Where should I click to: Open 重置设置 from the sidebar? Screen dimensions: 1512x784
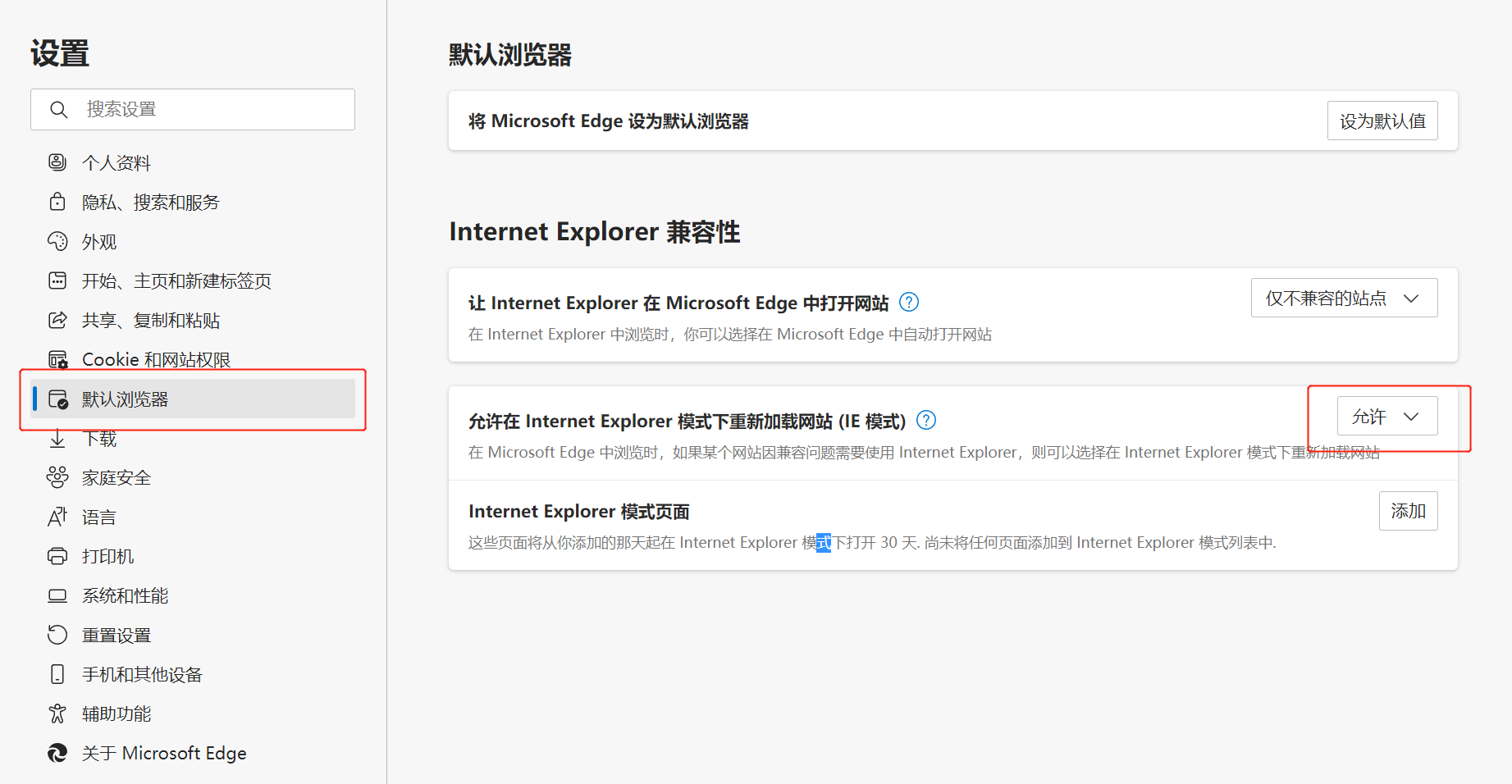tap(116, 635)
